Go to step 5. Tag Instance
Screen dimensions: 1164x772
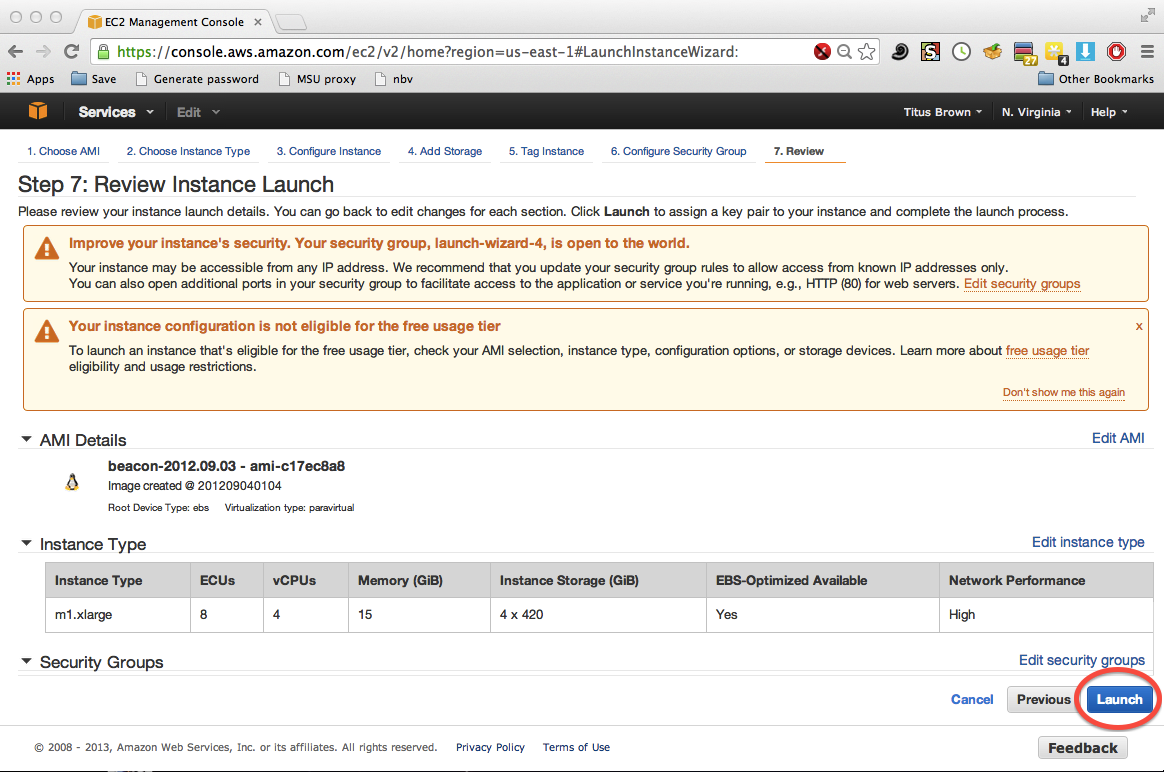[546, 151]
